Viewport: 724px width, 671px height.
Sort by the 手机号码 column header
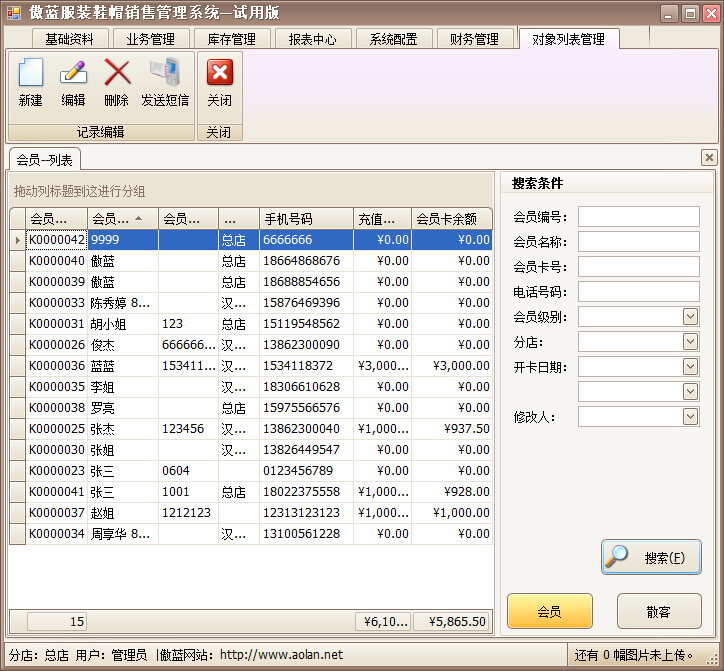coord(305,219)
